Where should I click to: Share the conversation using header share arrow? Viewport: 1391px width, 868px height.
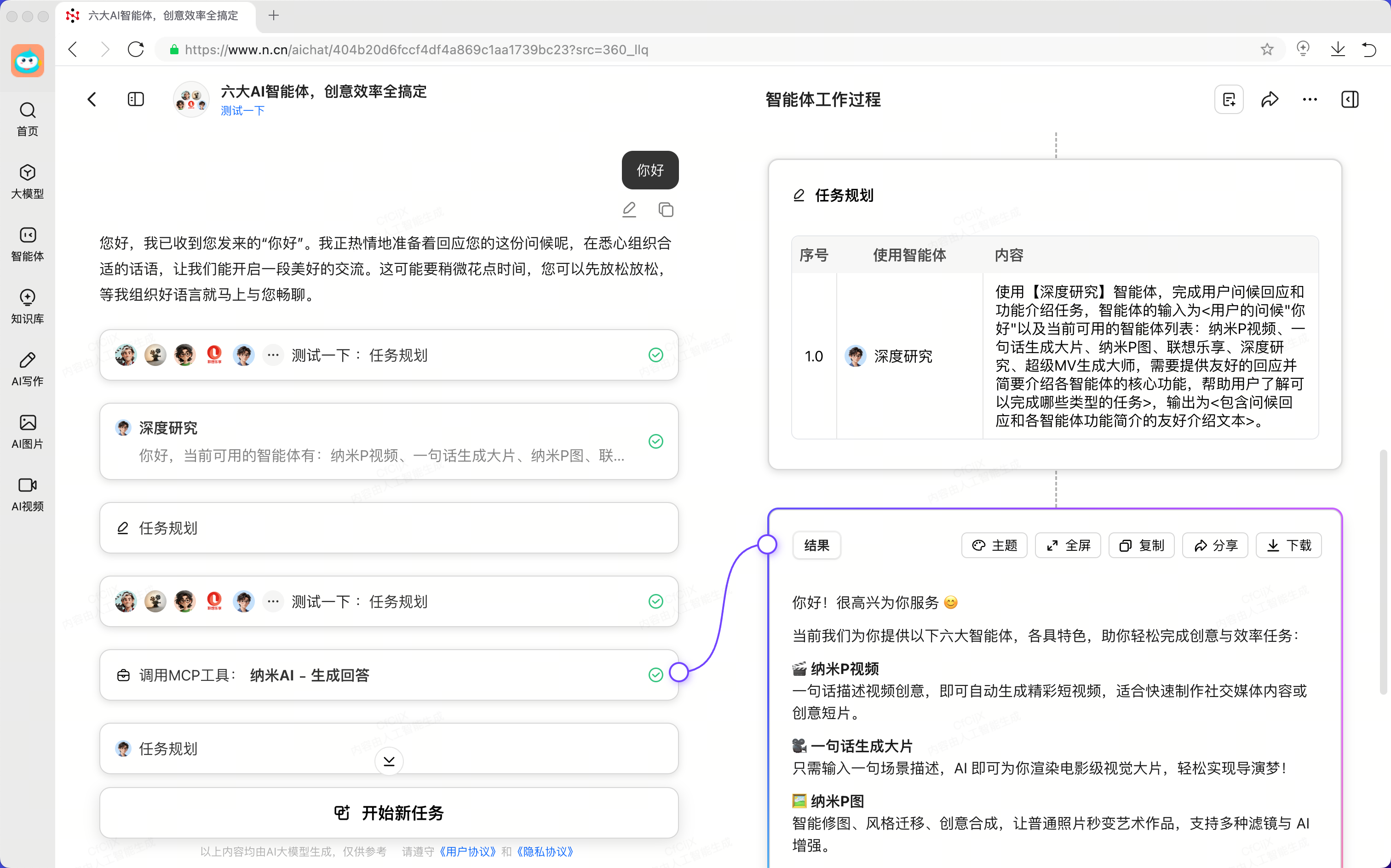click(x=1270, y=99)
